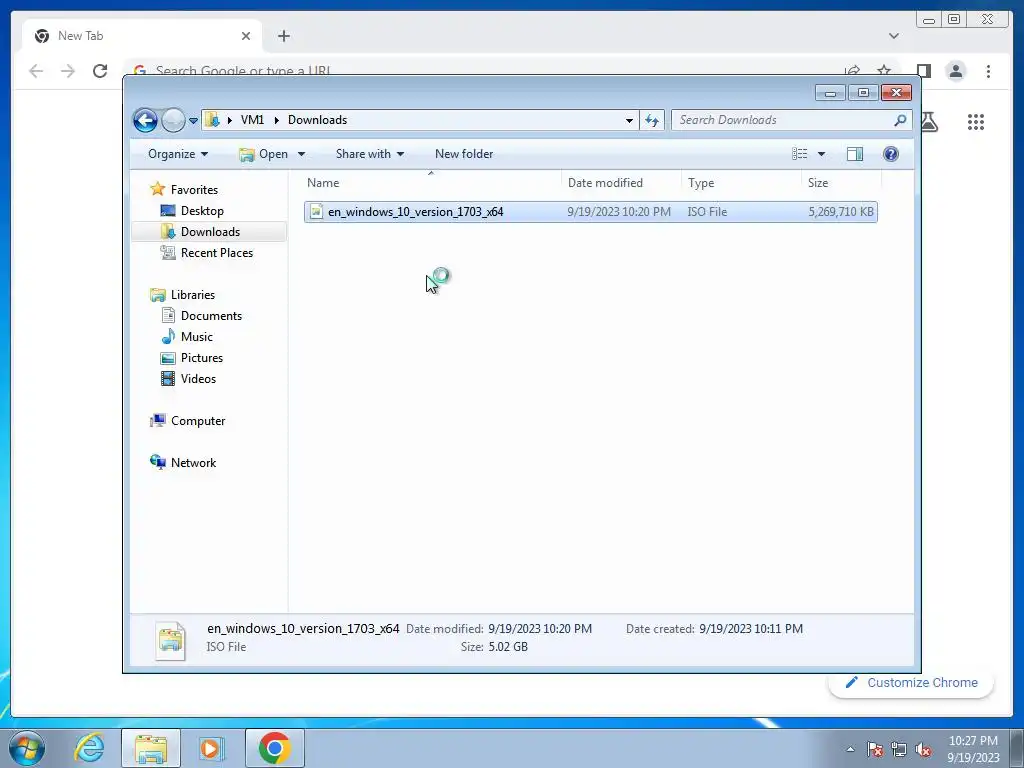This screenshot has width=1024, height=768.
Task: Click the ISO File type cell
Action: pos(707,212)
